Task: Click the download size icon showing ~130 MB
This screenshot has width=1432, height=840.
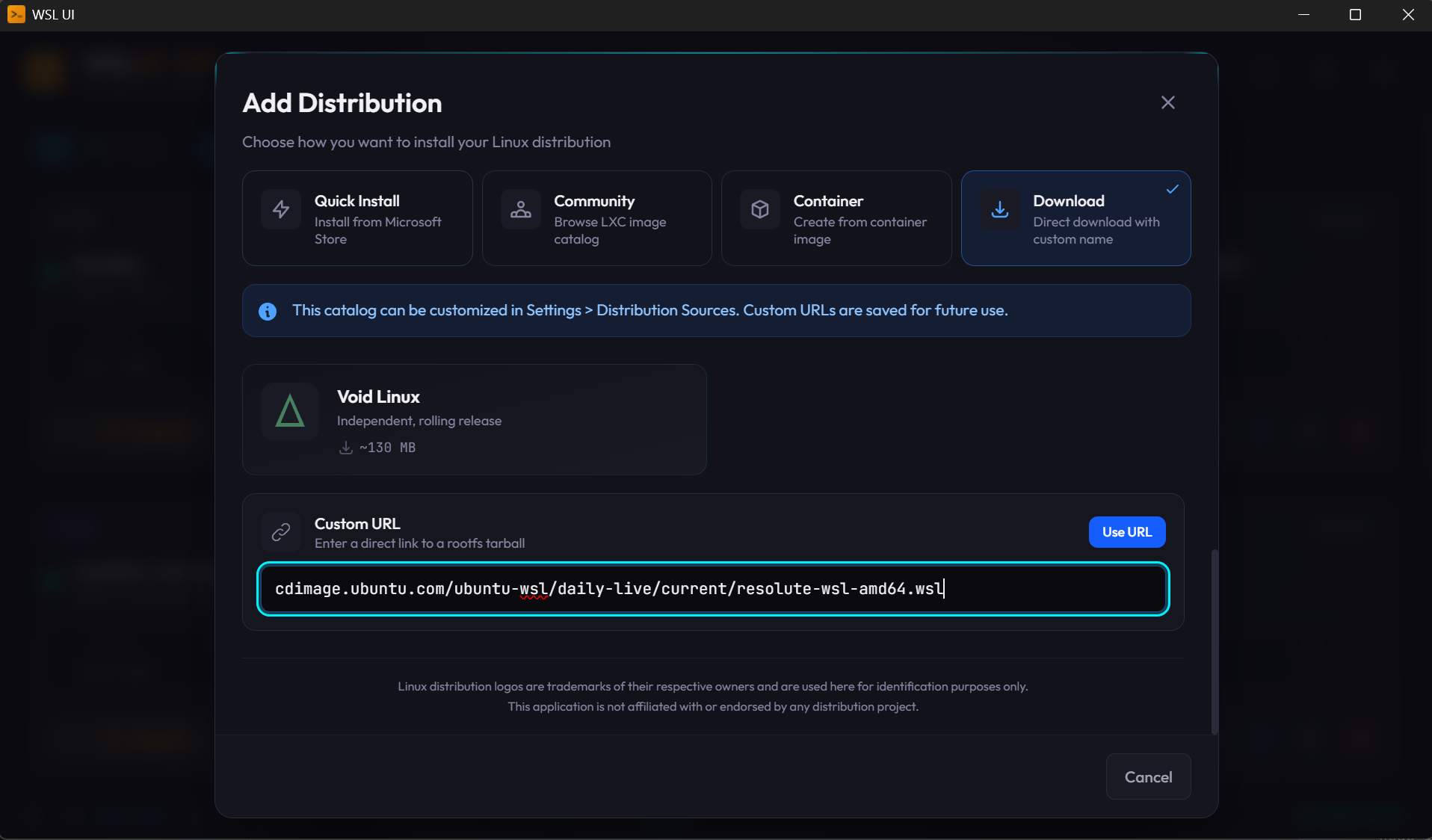Action: click(x=345, y=448)
